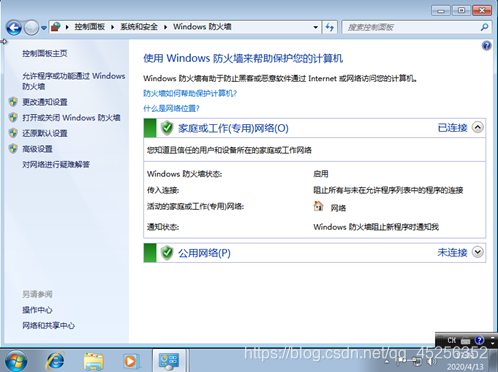Open 更改通知设置 link
Screen dimensions: 498x372
[x=45, y=102]
